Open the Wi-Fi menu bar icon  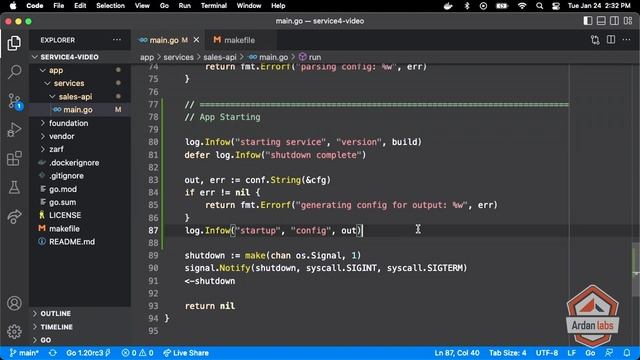coord(522,6)
